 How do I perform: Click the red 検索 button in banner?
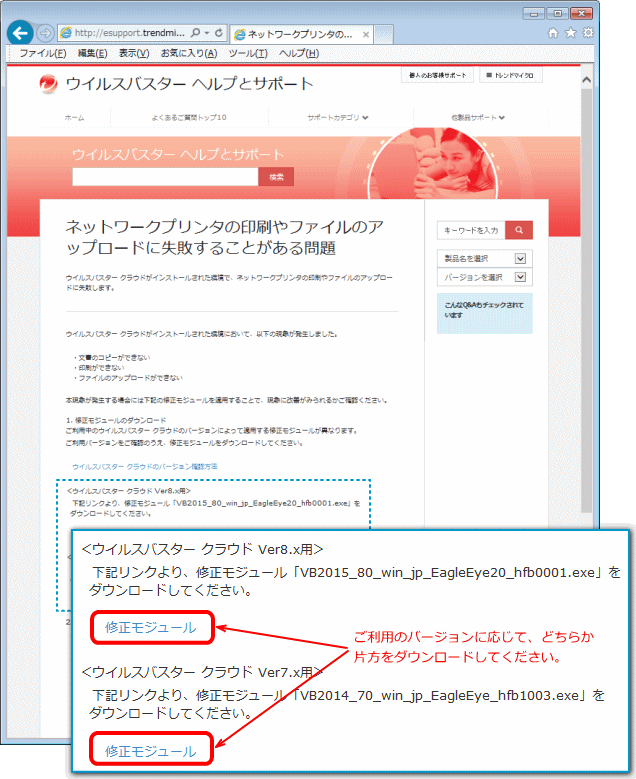(276, 177)
